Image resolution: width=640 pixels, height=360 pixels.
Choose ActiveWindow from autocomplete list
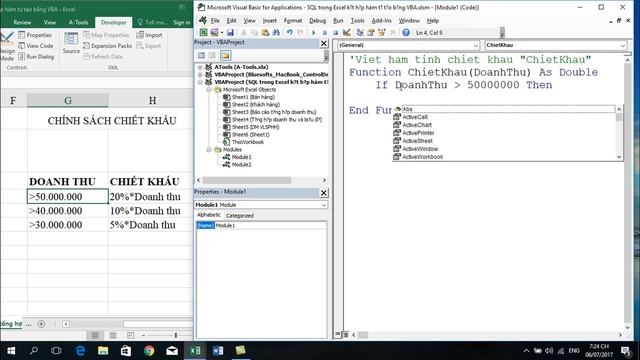coord(420,149)
